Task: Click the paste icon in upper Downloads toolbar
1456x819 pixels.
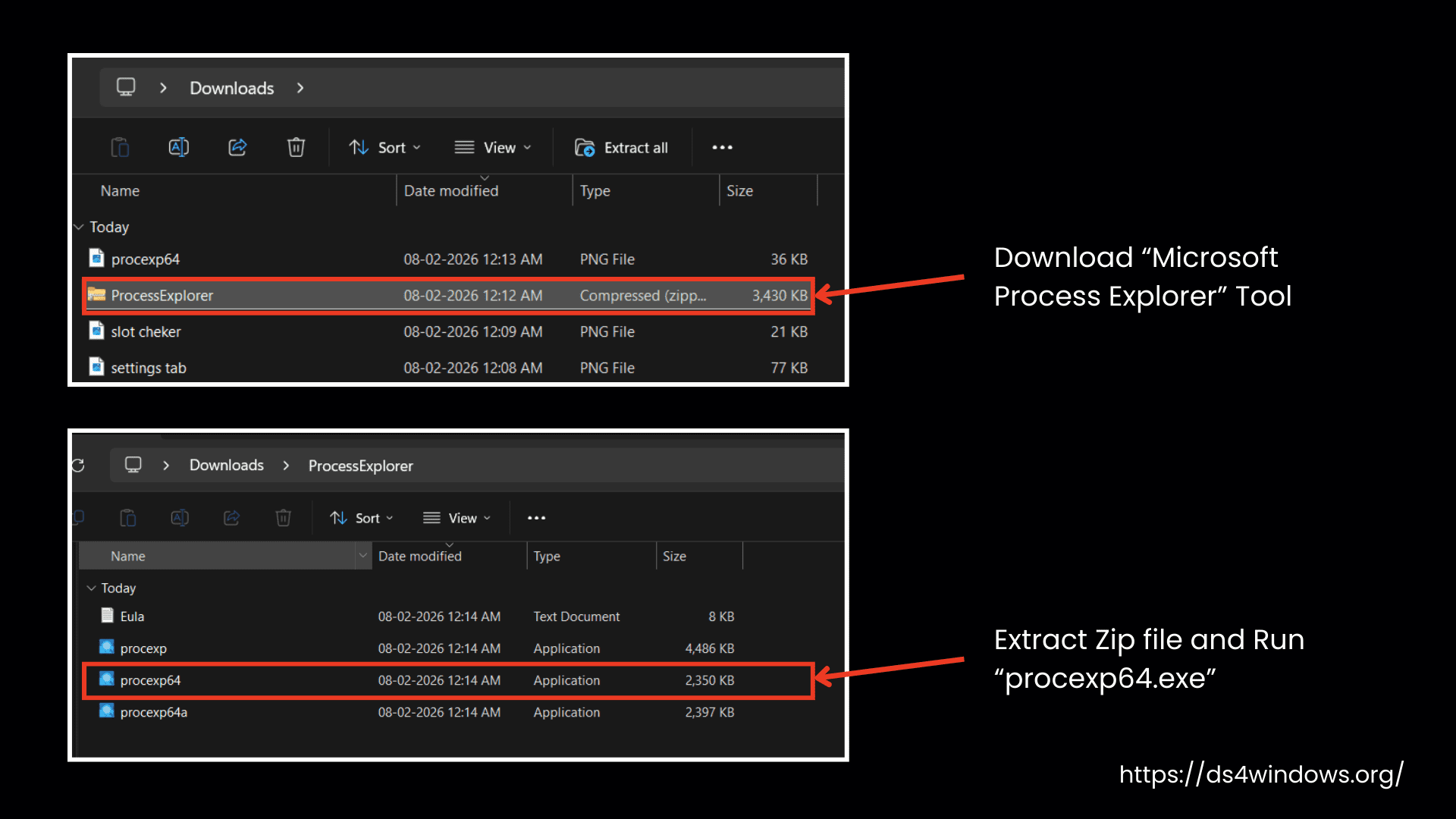Action: click(x=120, y=147)
